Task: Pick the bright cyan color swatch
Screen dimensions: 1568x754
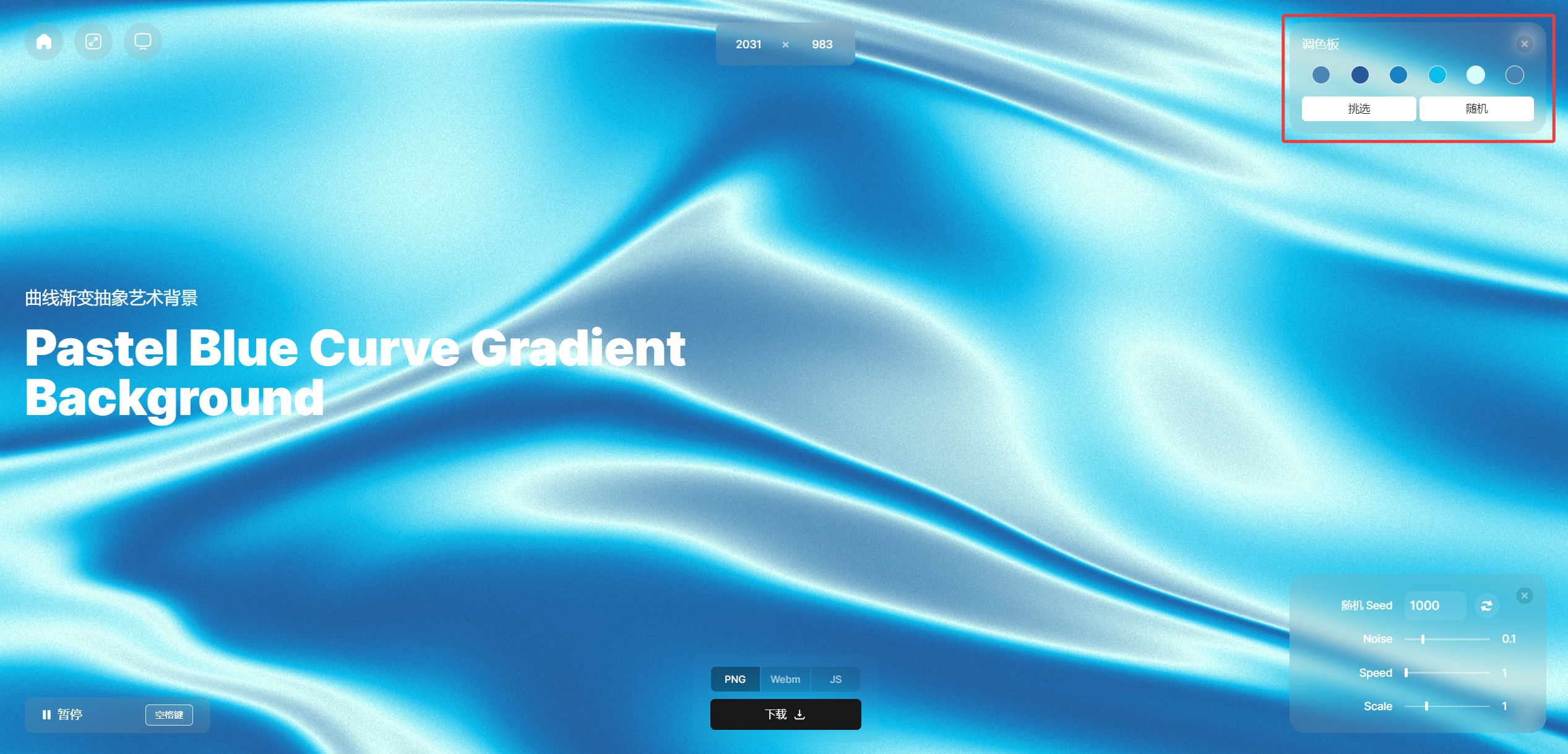Action: 1437,75
